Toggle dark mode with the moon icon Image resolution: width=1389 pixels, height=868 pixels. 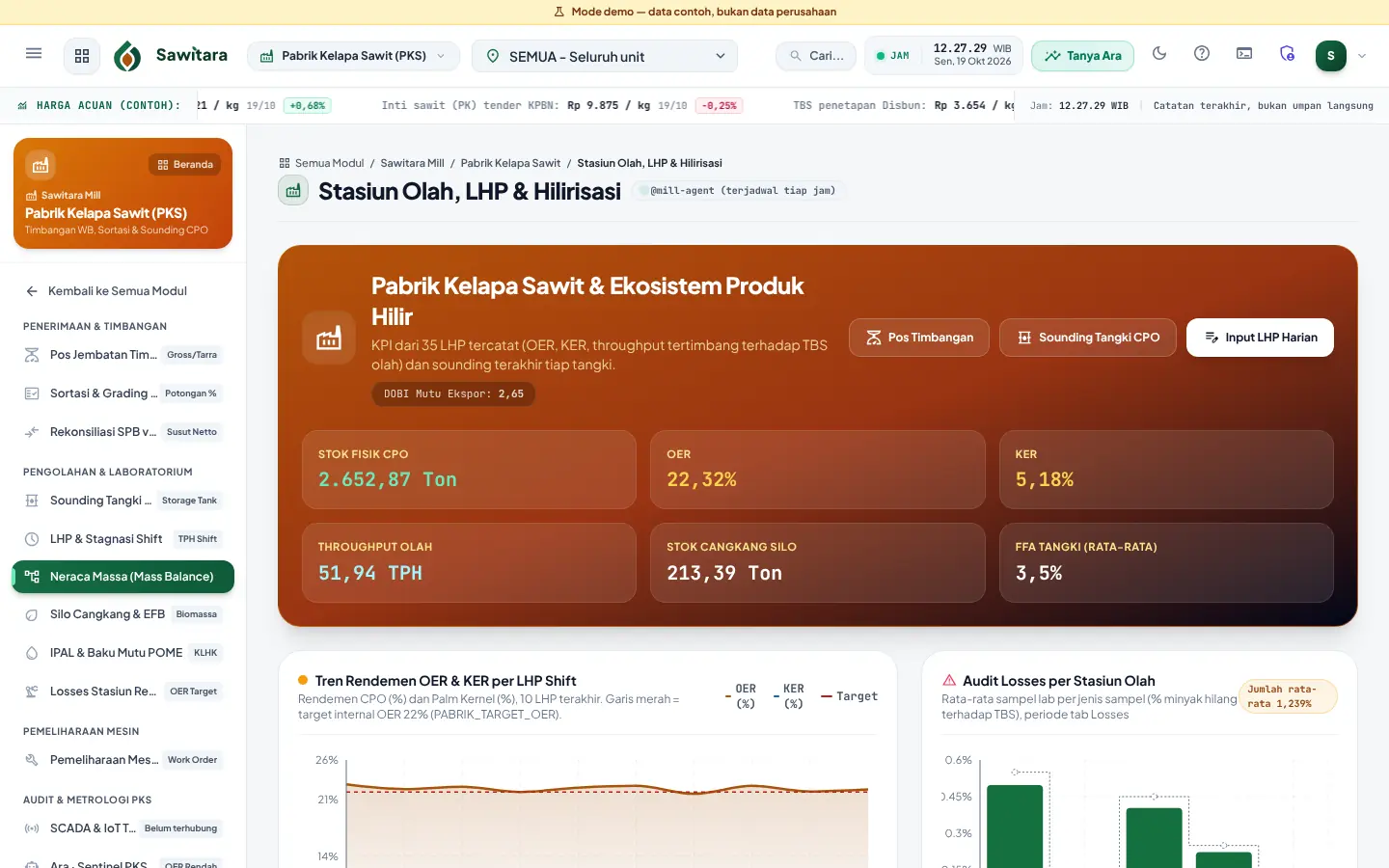tap(1159, 54)
